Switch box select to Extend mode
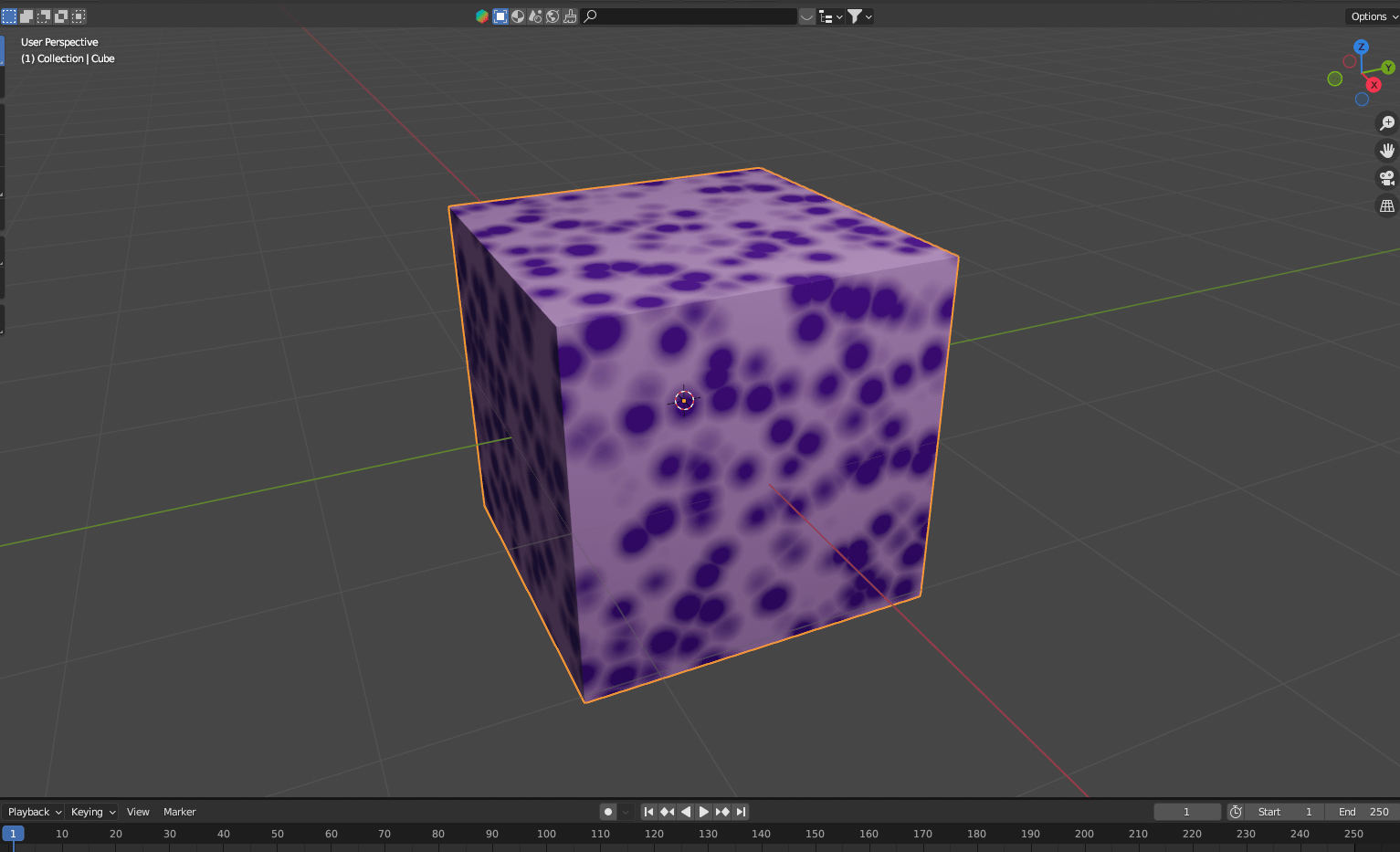1400x852 pixels. click(x=26, y=16)
